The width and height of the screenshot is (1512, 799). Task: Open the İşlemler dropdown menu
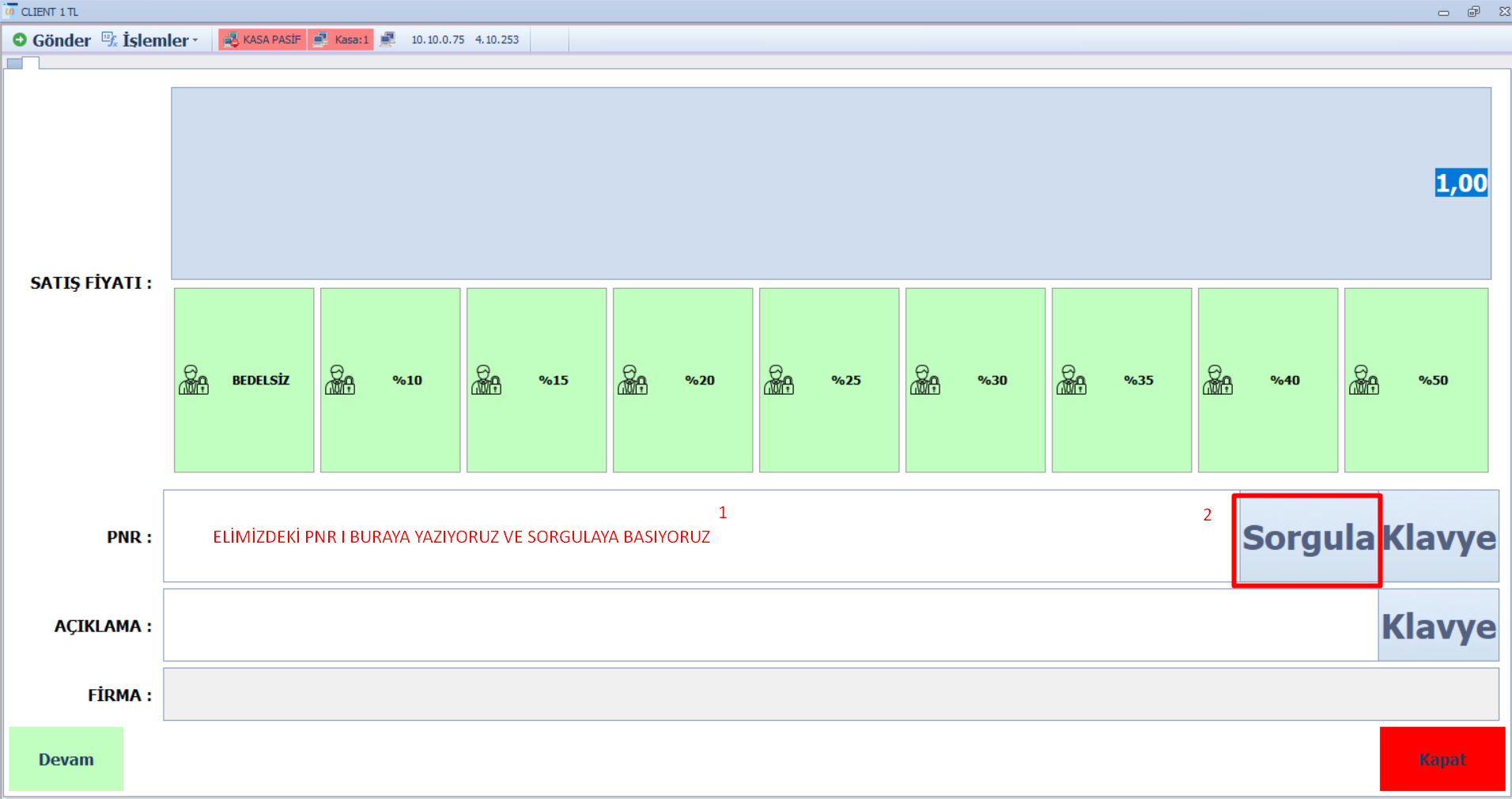click(x=150, y=40)
